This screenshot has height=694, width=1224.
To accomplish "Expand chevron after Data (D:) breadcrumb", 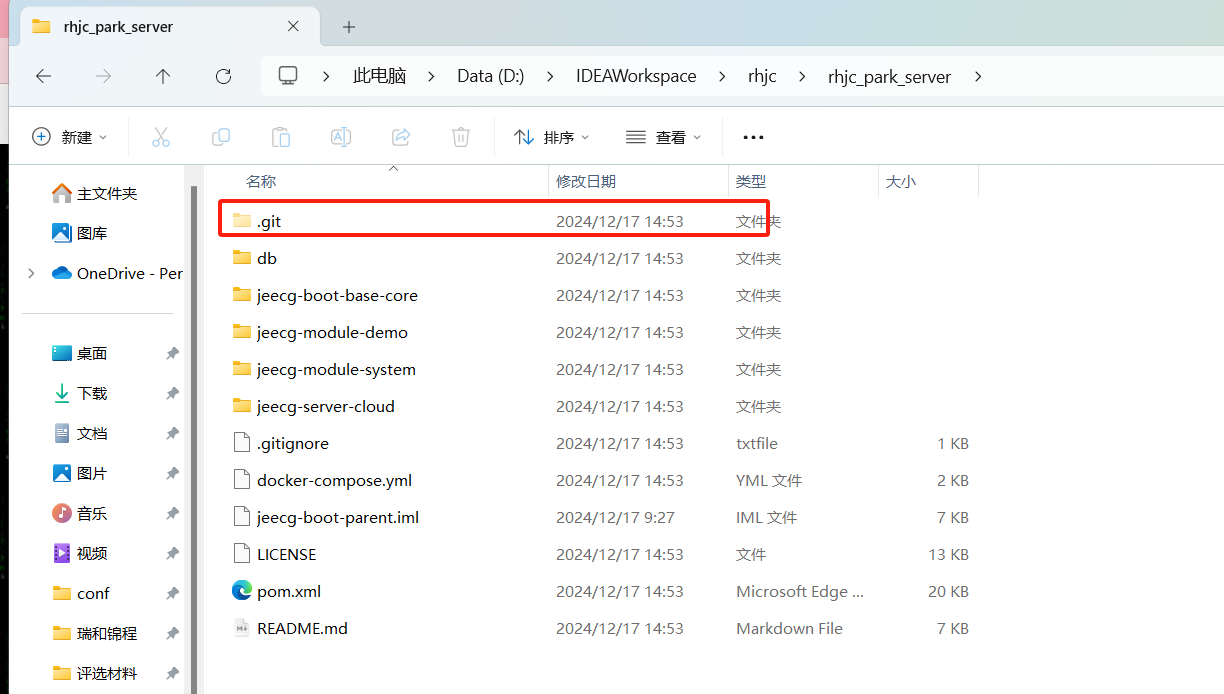I will [548, 76].
